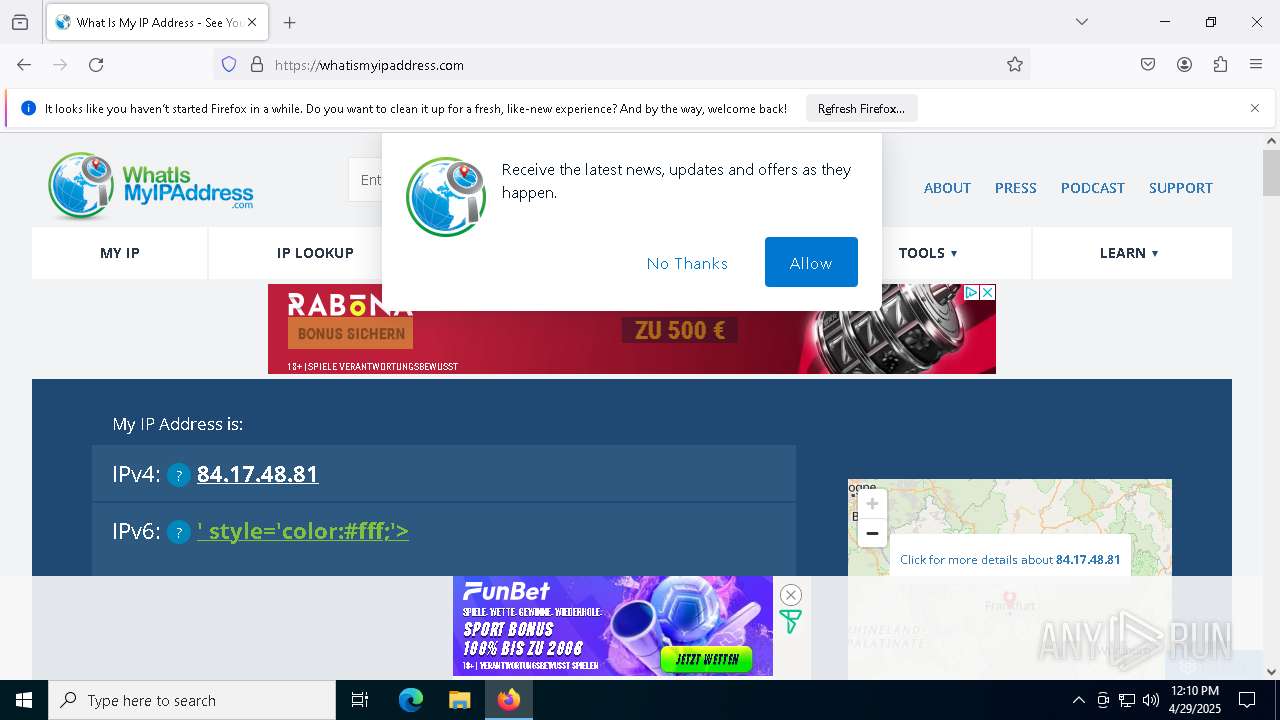Open the extensions puzzle icon
This screenshot has height=720, width=1280.
tap(1220, 65)
